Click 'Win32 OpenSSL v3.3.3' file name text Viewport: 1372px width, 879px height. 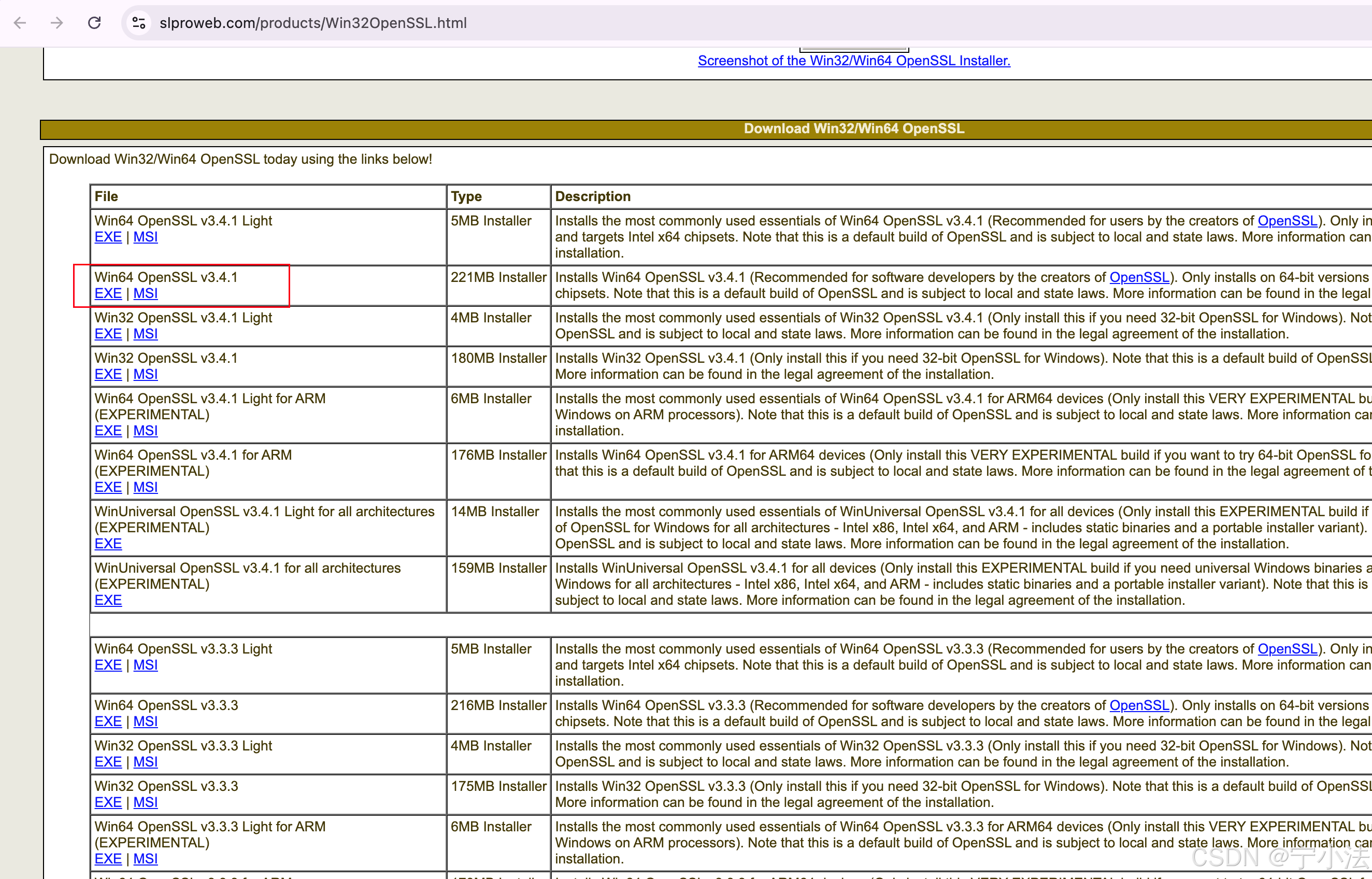pyautogui.click(x=166, y=787)
